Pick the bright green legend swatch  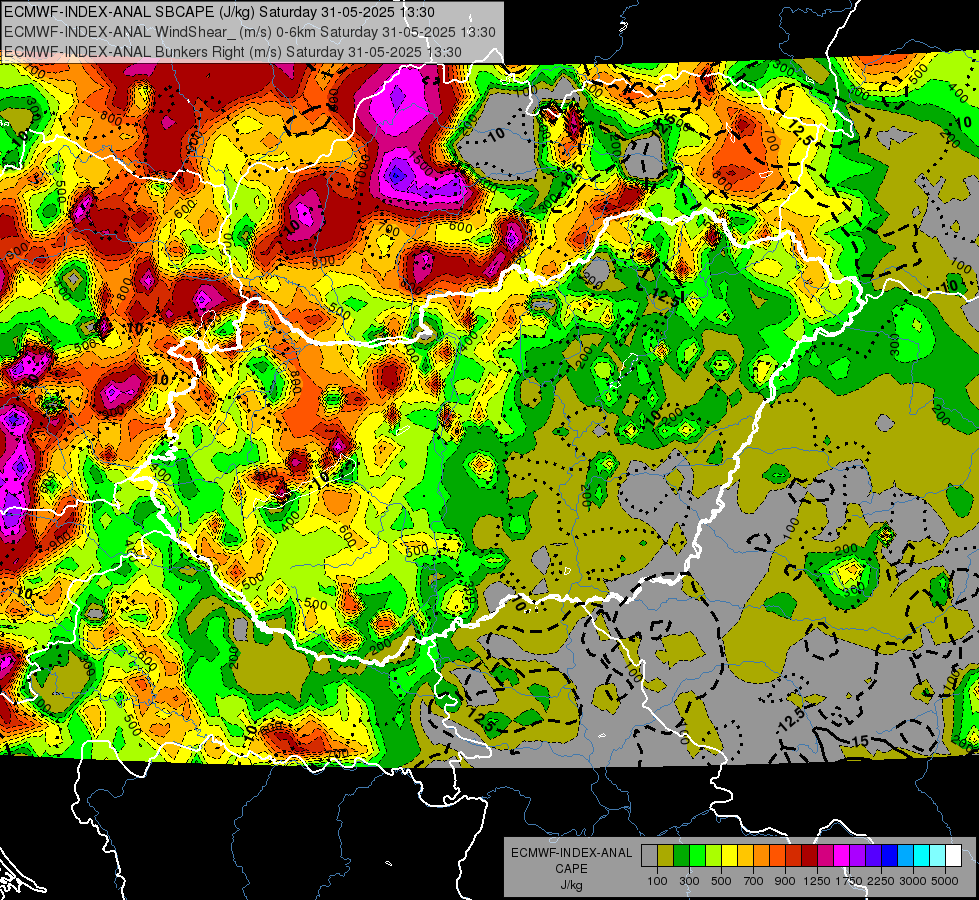pos(697,856)
